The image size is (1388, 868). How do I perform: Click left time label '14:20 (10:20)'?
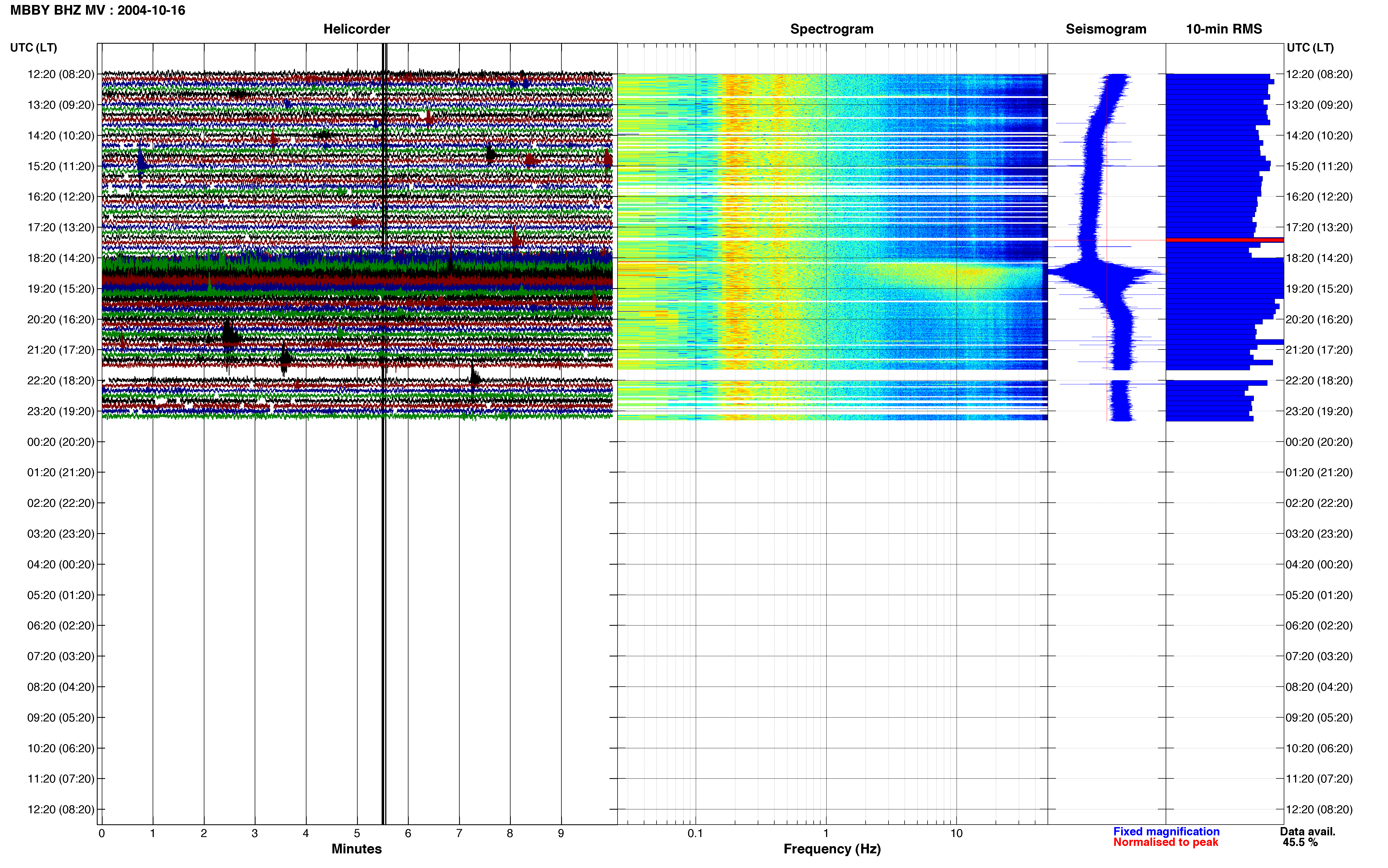tap(61, 135)
